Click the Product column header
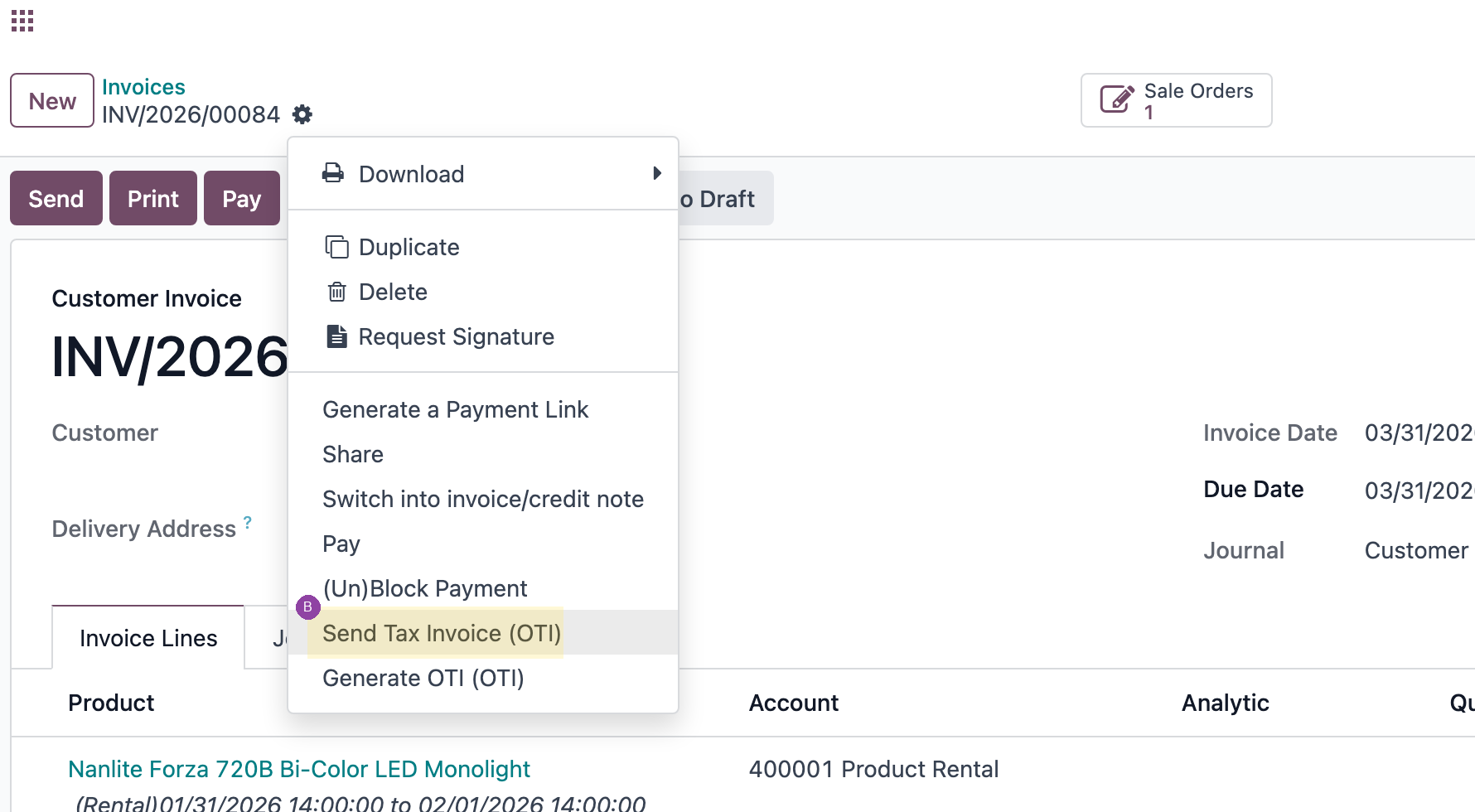This screenshot has width=1475, height=812. click(x=111, y=703)
